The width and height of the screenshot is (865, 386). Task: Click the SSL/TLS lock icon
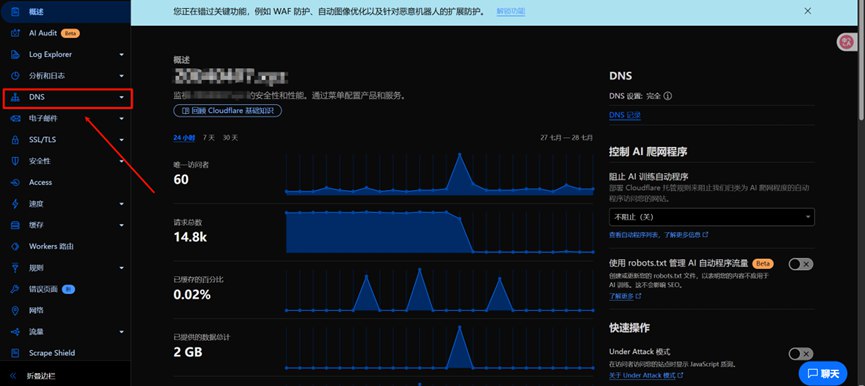[16, 140]
